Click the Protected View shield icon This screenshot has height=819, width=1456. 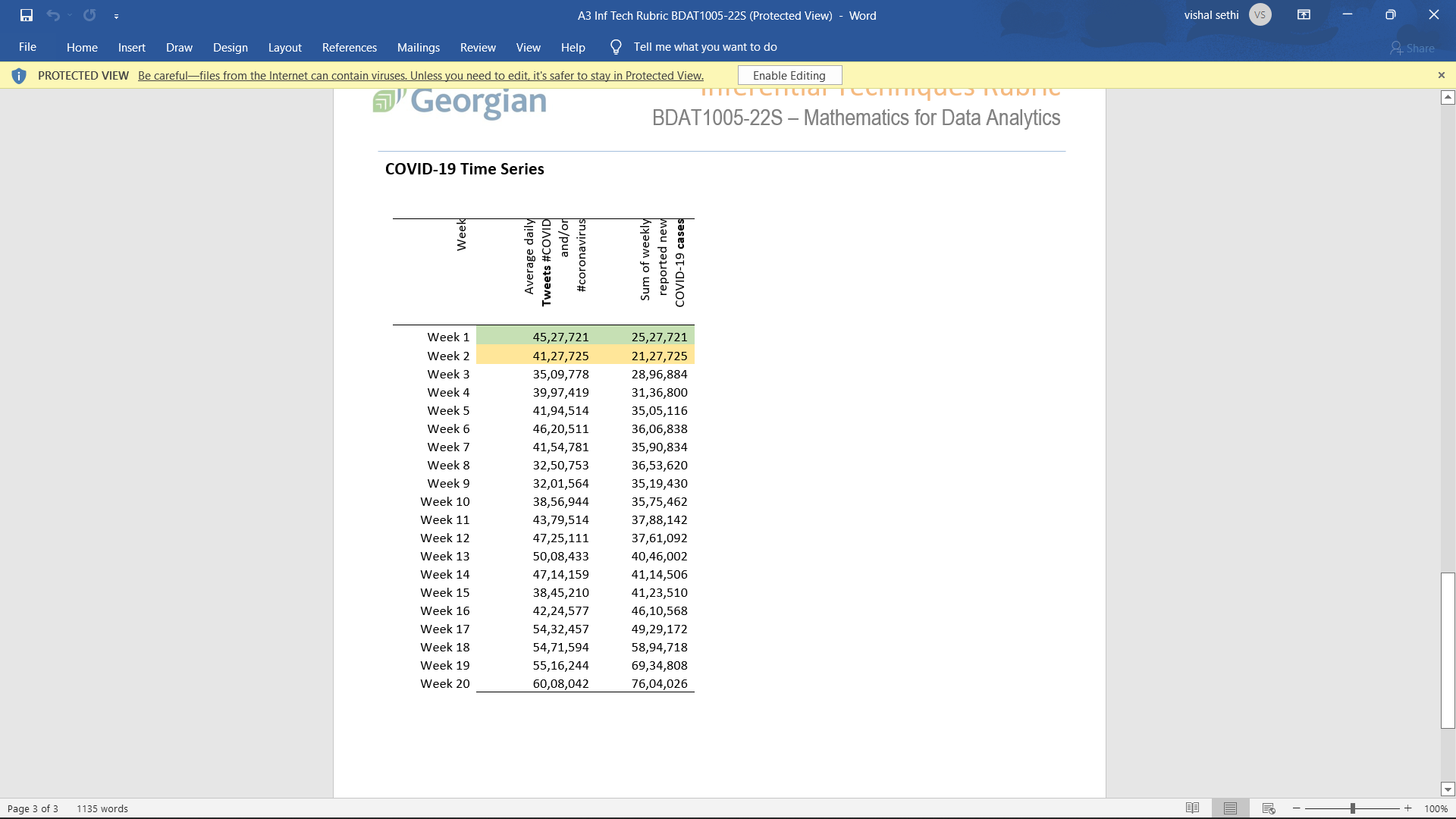tap(19, 75)
